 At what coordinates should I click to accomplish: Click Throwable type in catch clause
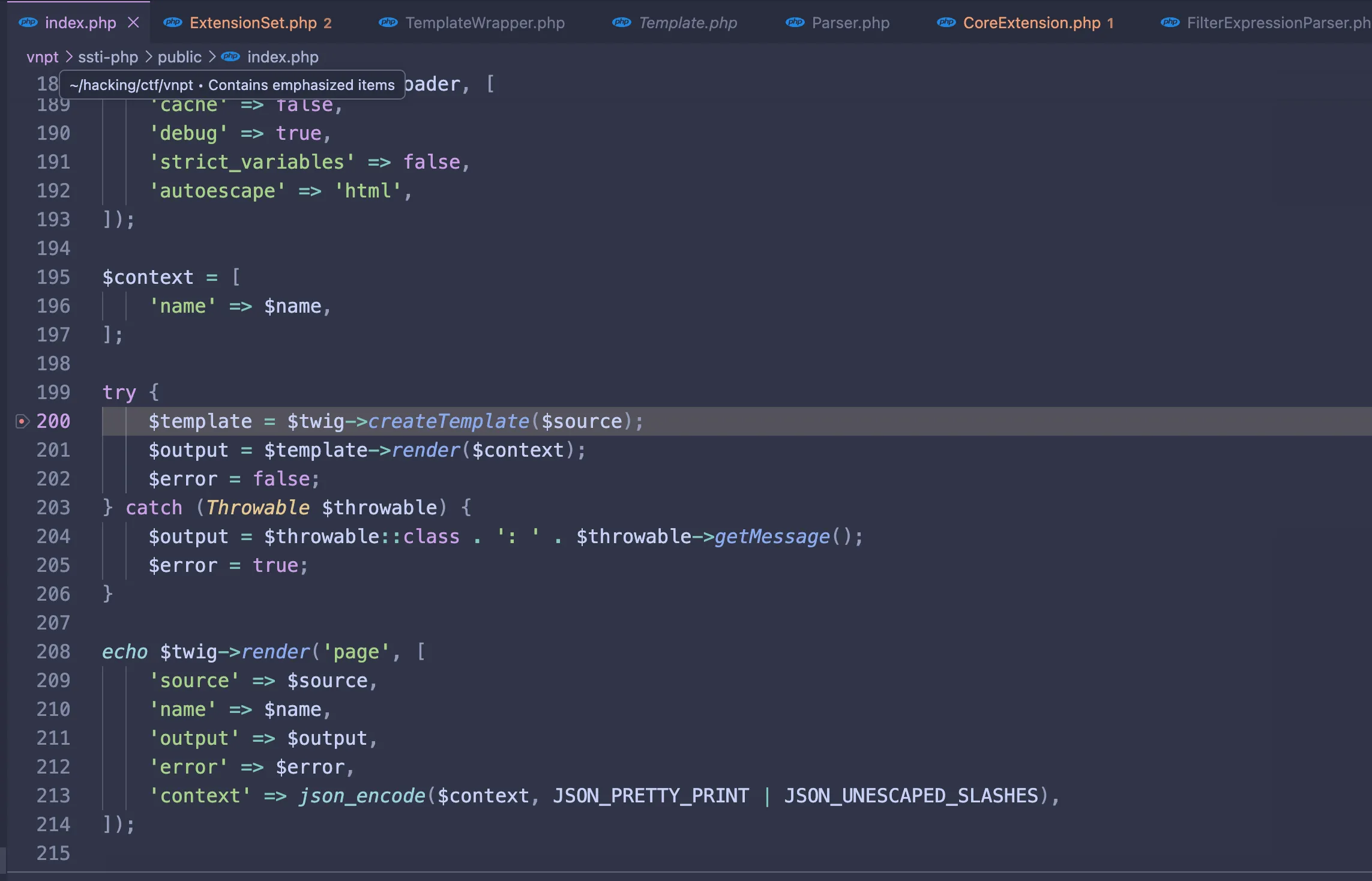tap(258, 508)
